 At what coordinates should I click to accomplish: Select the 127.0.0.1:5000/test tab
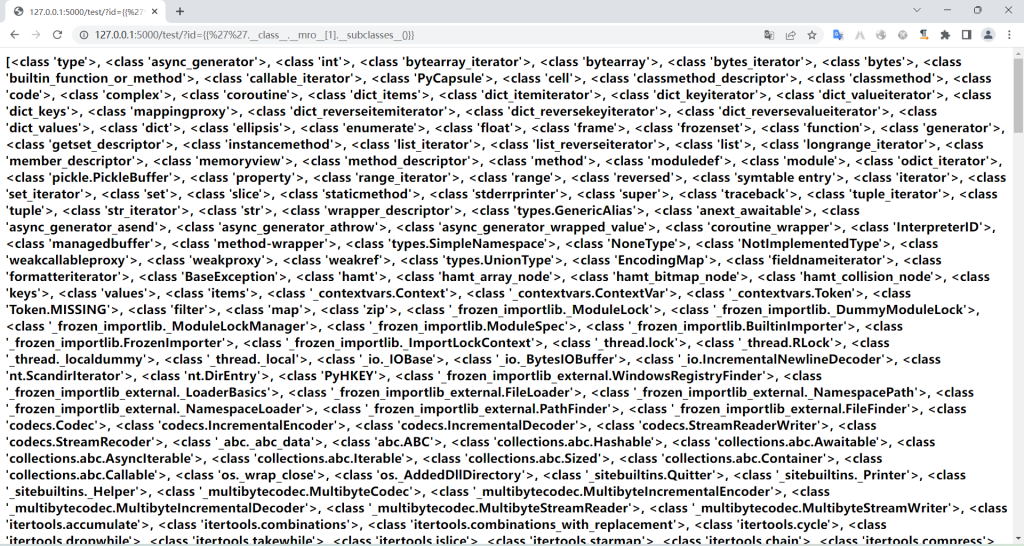tap(80, 11)
